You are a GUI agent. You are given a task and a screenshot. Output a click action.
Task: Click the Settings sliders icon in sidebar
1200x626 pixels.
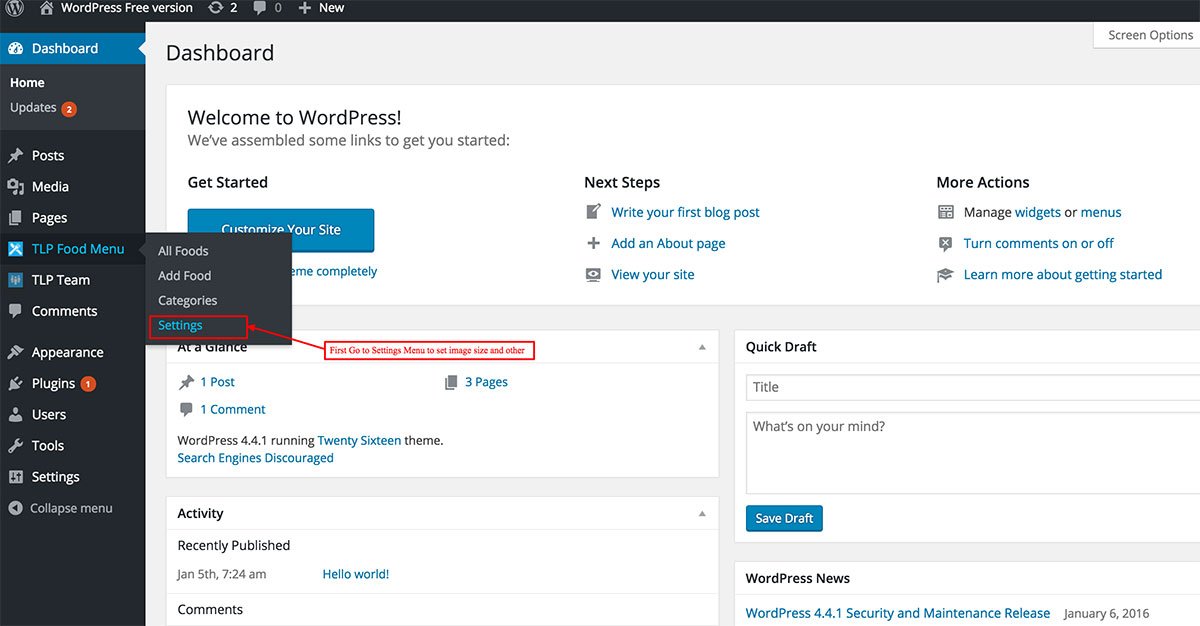pyautogui.click(x=15, y=477)
